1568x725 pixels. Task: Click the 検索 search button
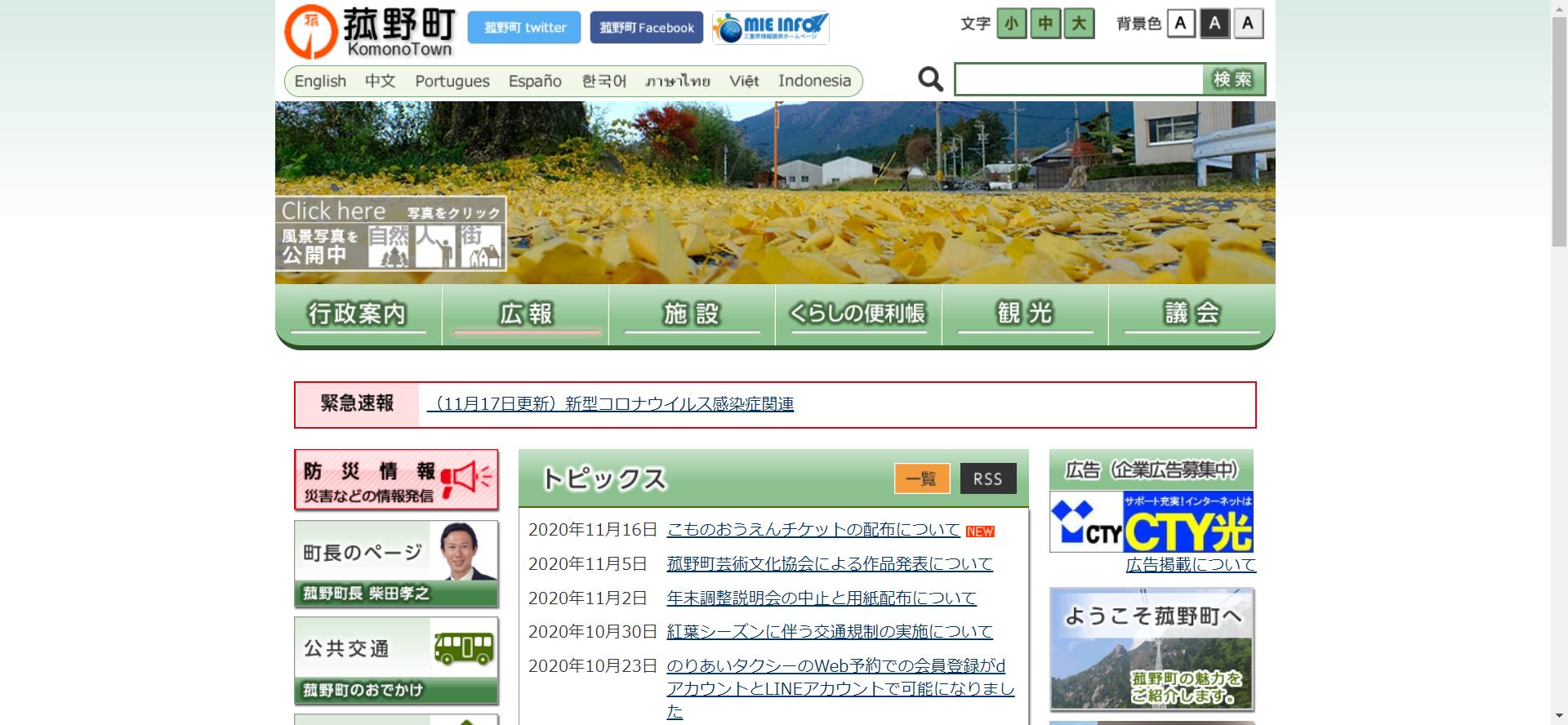coord(1233,79)
